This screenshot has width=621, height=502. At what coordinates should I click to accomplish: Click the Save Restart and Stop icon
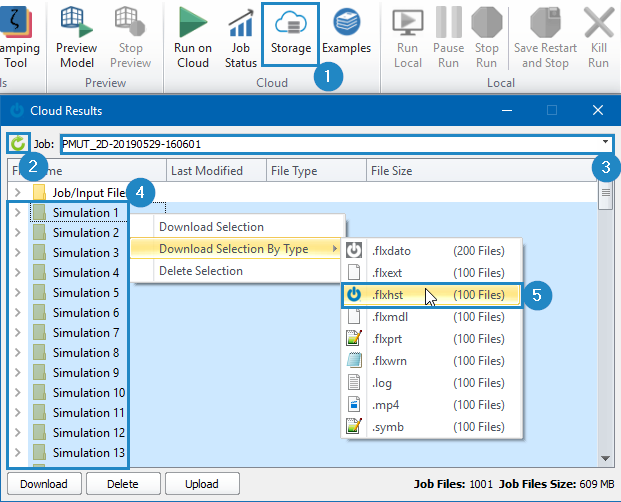(x=545, y=23)
